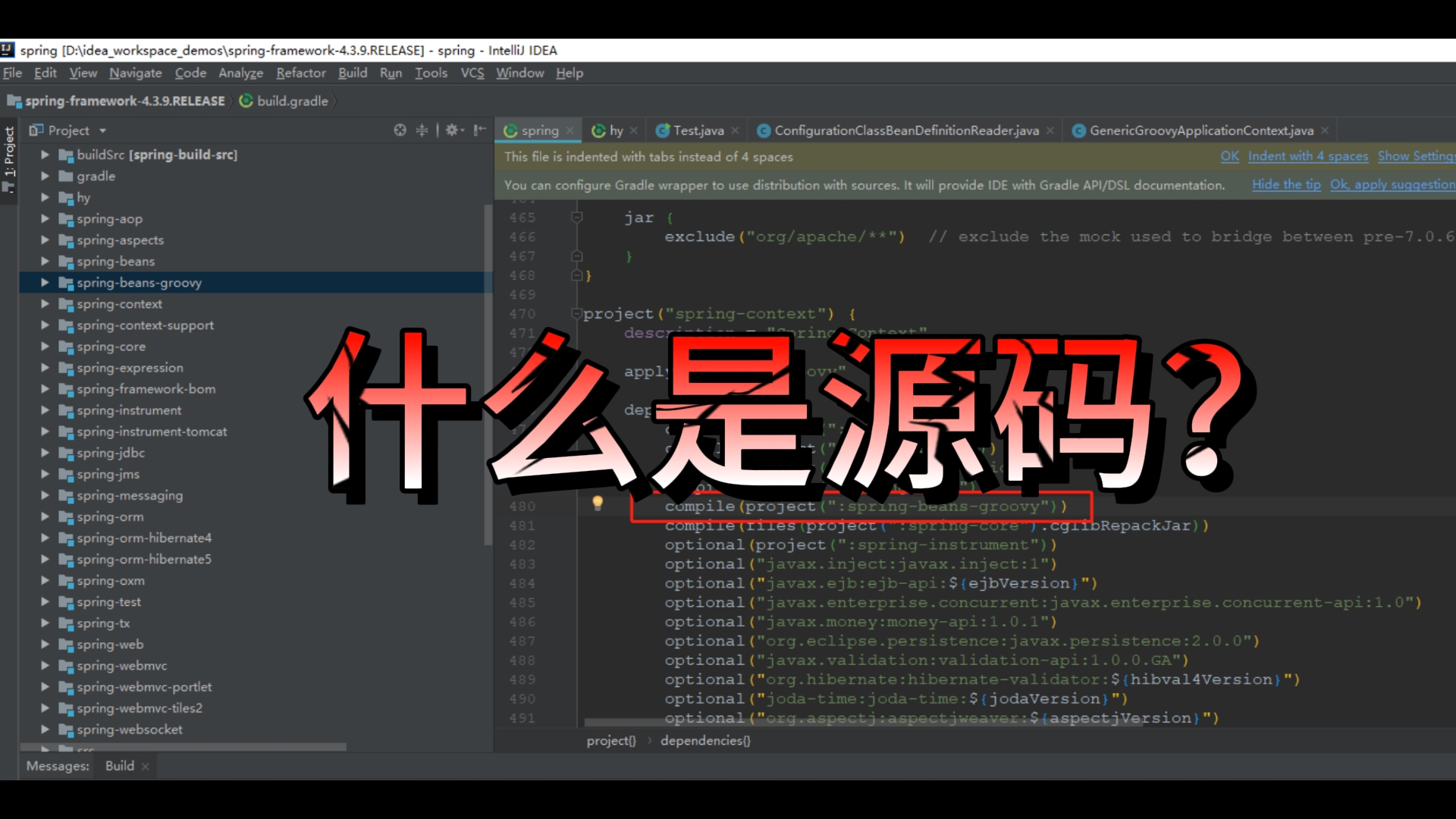Viewport: 1456px width, 819px height.
Task: Expand the hy module node
Action: tap(45, 197)
